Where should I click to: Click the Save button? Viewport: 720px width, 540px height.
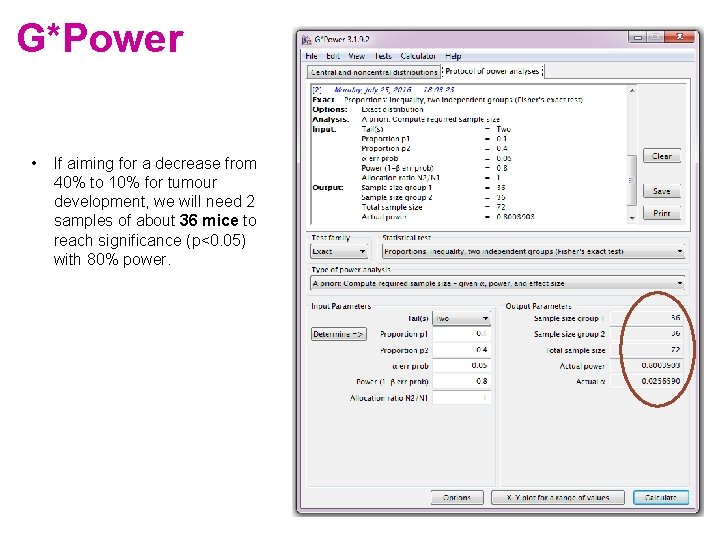[662, 191]
